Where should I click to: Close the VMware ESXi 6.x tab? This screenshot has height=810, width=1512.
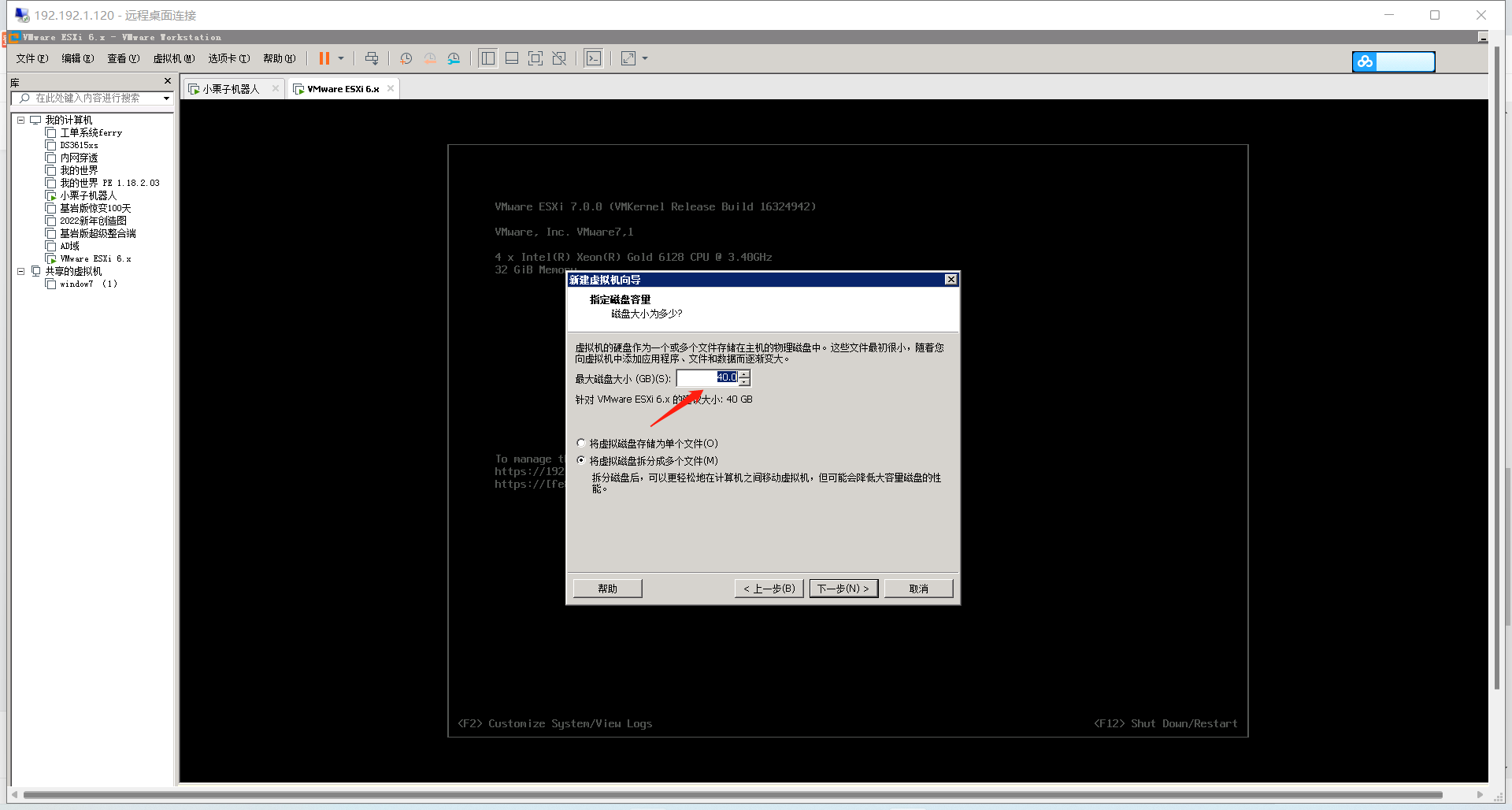[x=391, y=88]
